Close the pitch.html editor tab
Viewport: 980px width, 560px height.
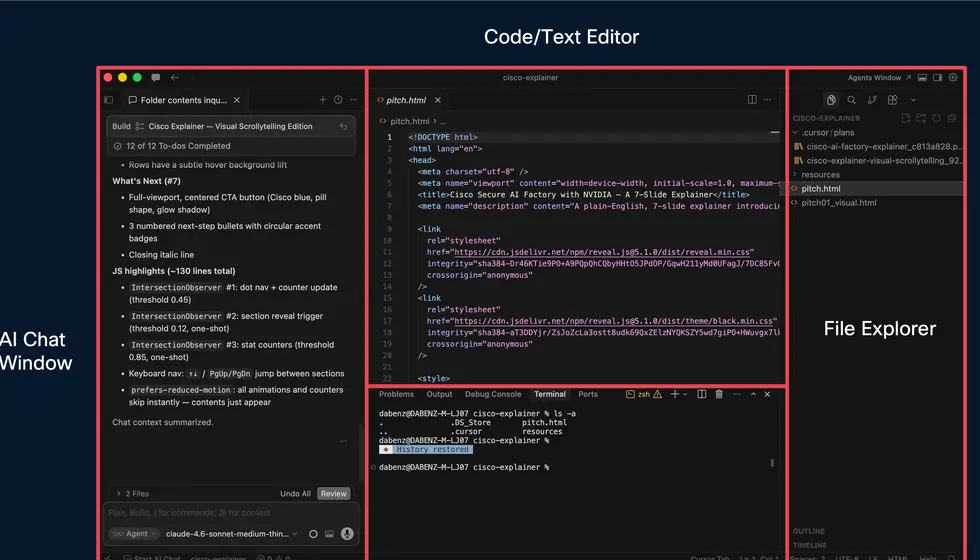[438, 100]
